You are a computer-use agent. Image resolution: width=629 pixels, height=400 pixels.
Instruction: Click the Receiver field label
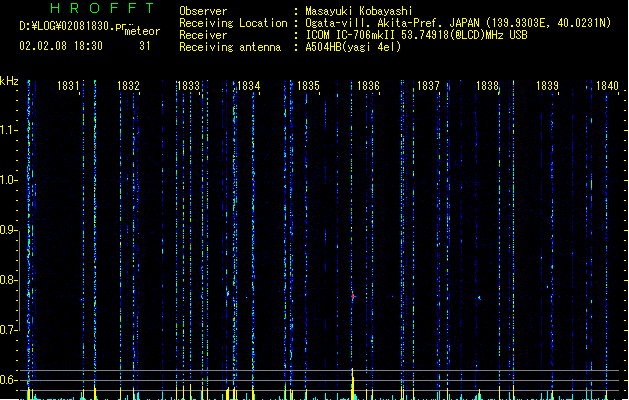tap(203, 35)
